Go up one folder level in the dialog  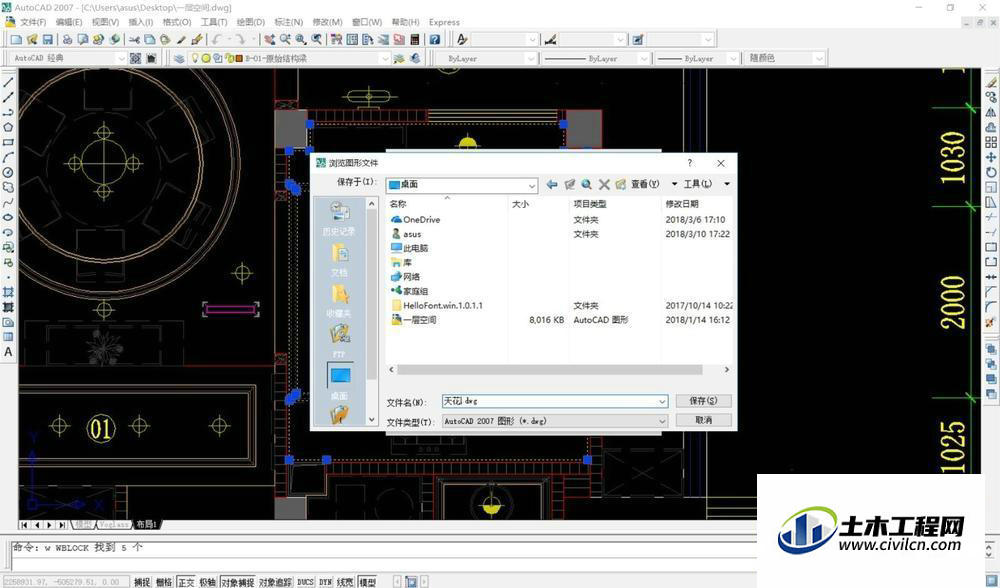[x=570, y=184]
